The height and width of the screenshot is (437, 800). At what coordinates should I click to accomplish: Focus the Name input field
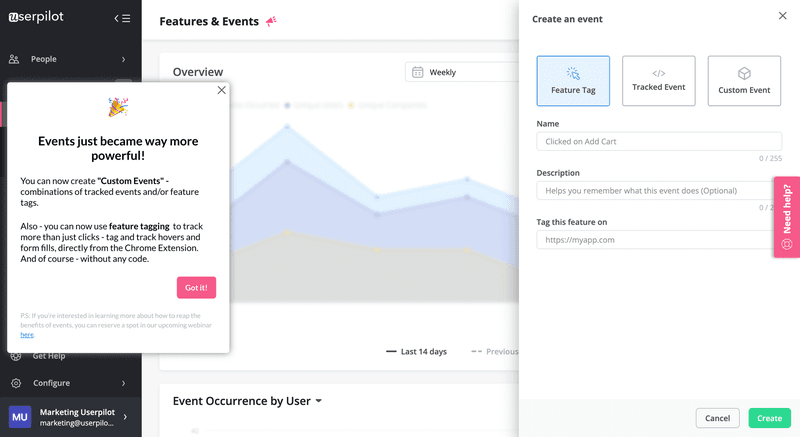pyautogui.click(x=659, y=141)
